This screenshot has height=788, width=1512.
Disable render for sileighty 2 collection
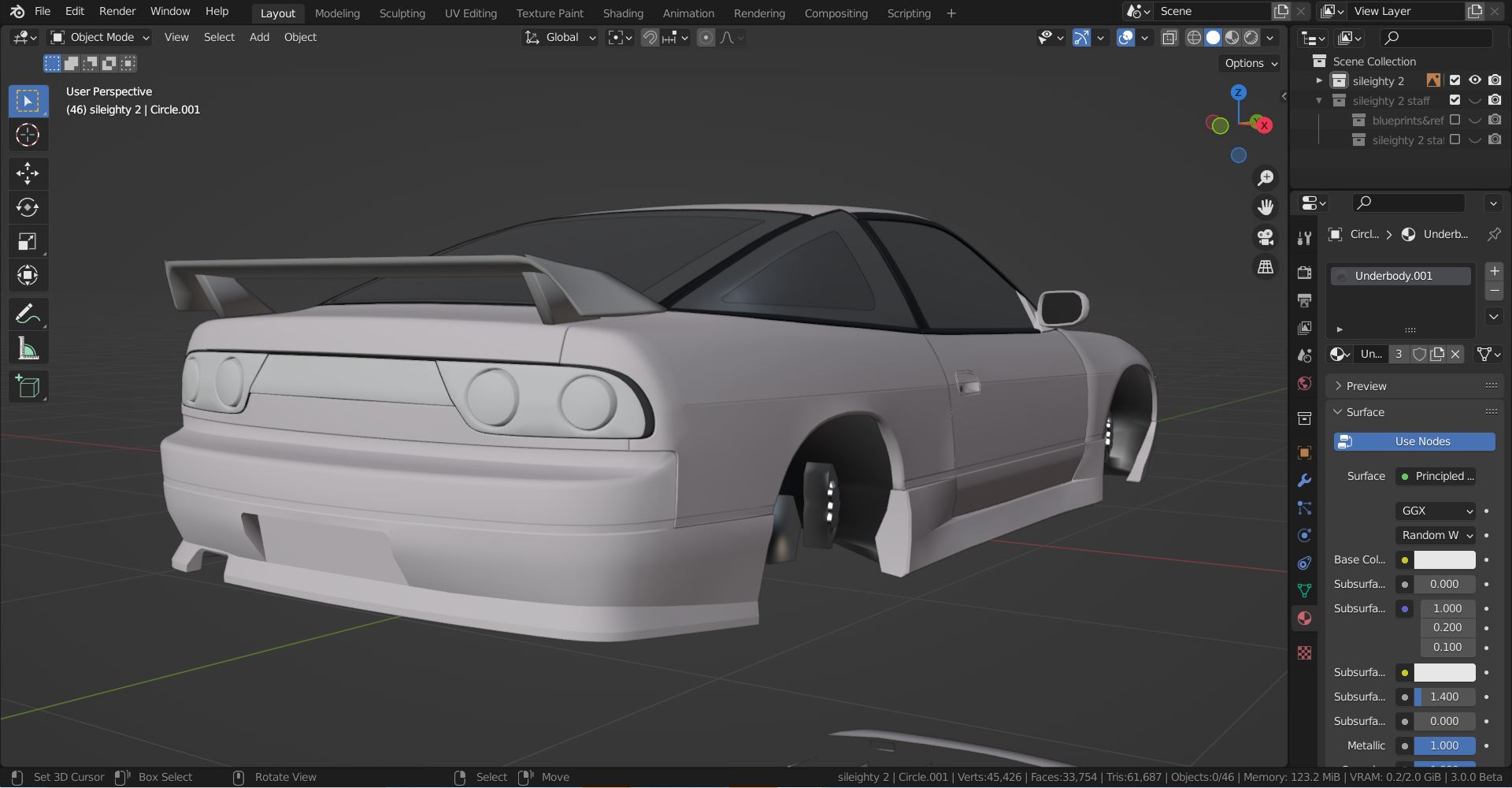(1495, 80)
